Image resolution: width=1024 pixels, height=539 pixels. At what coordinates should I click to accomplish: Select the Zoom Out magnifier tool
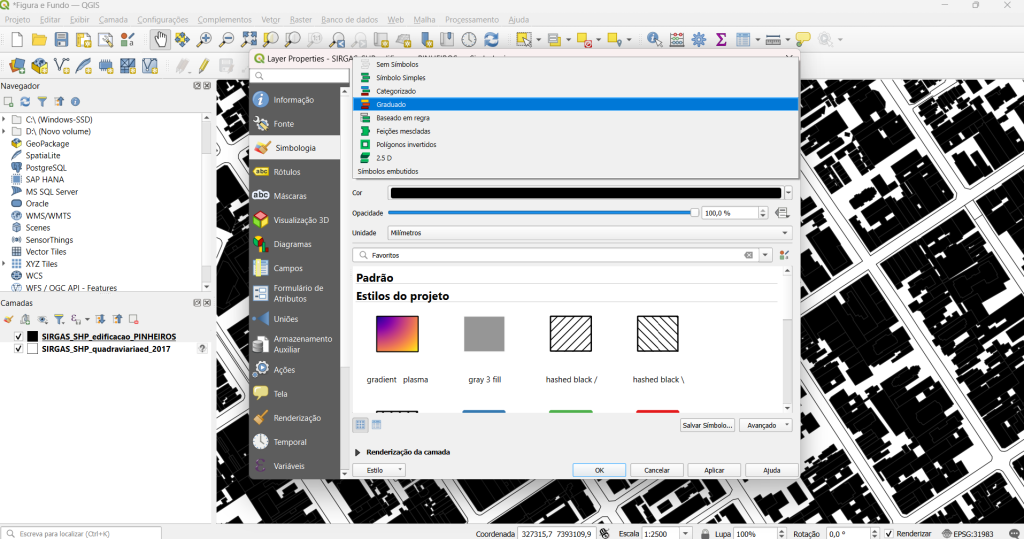(x=226, y=40)
